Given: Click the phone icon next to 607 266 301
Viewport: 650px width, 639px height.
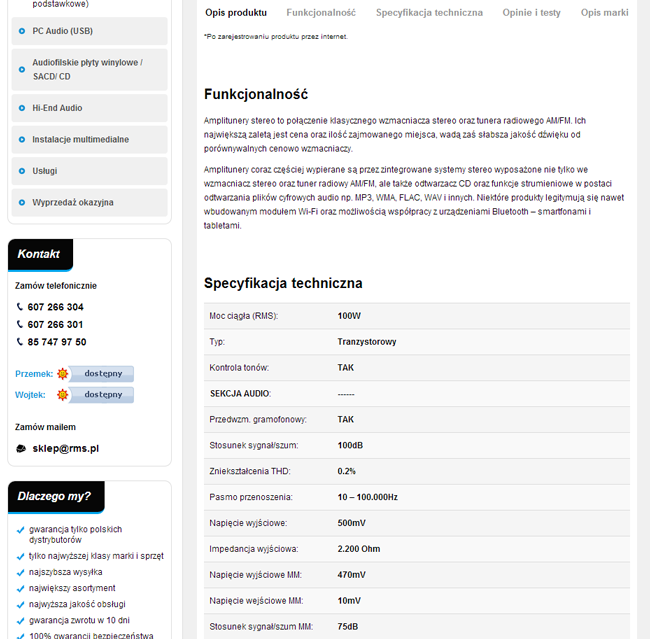Looking at the screenshot, I should (x=19, y=324).
